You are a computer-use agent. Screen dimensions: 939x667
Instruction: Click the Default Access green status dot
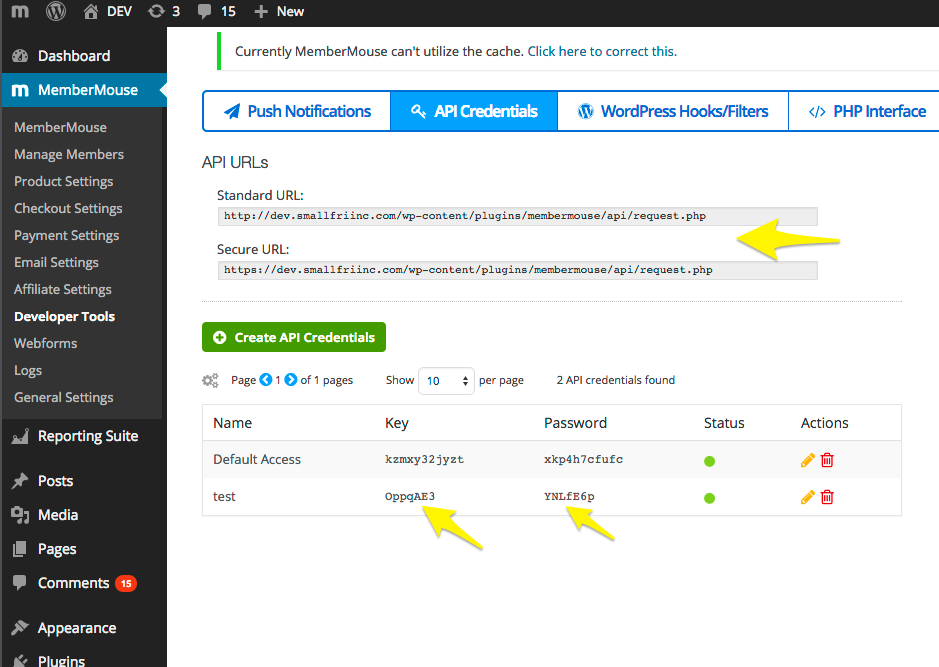point(710,461)
